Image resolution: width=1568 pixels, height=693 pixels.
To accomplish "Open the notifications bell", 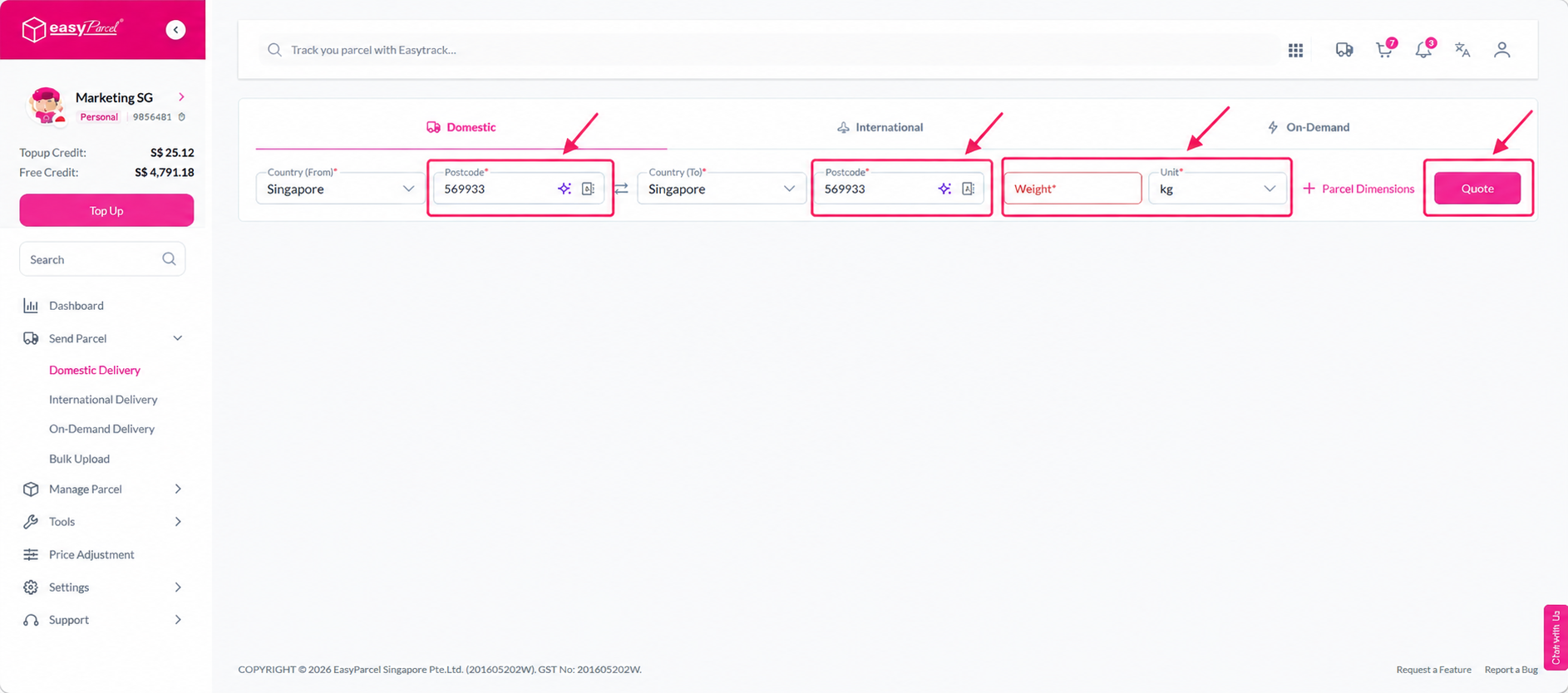I will tap(1423, 50).
